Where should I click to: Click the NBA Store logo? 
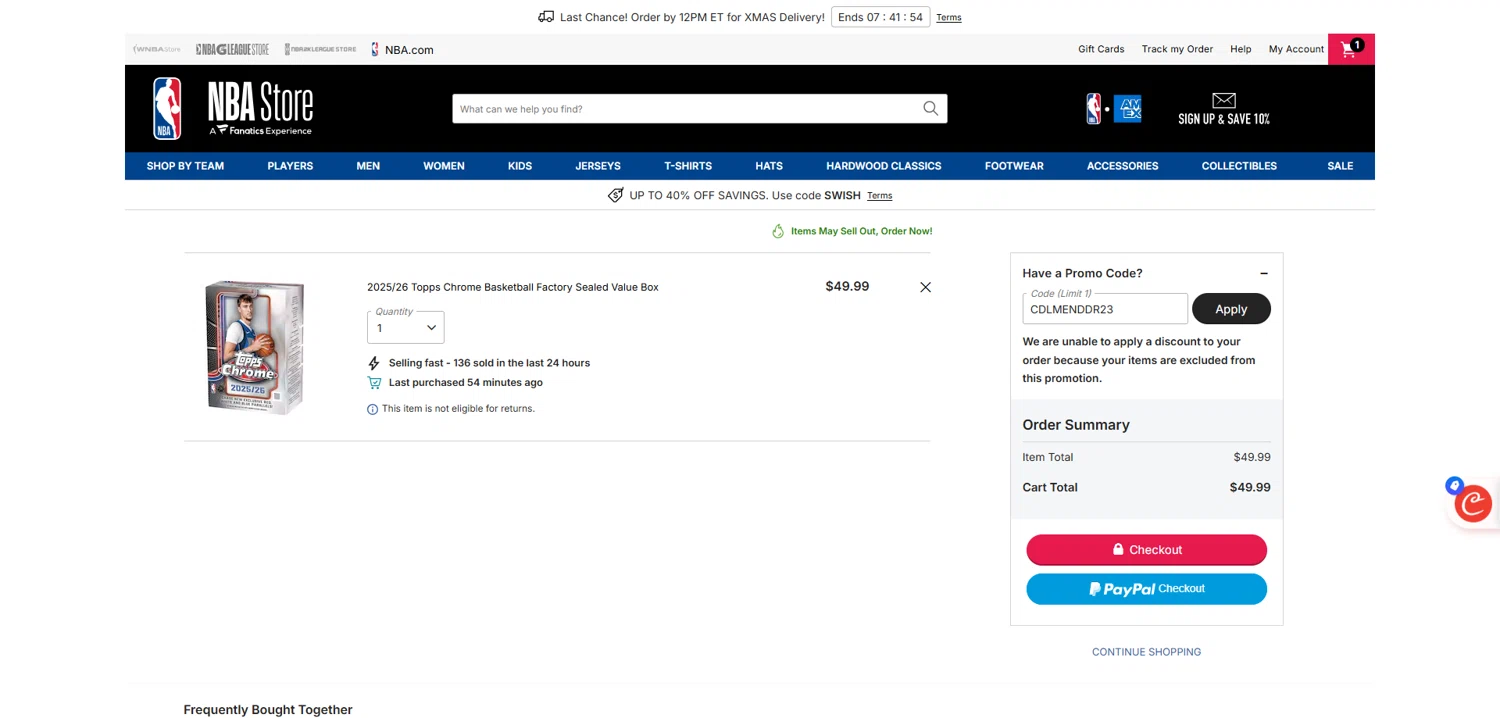click(x=233, y=108)
